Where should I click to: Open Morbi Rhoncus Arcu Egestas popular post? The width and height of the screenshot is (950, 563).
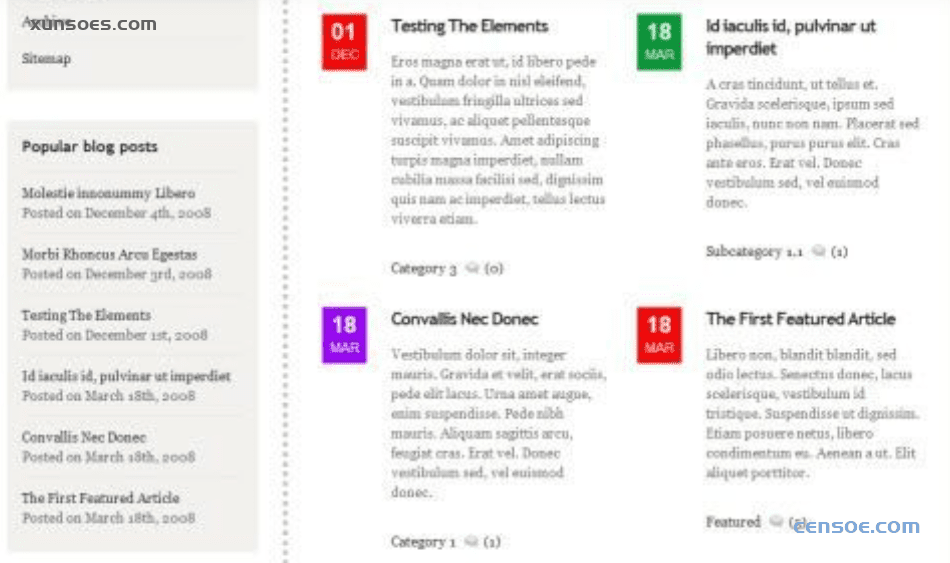coord(109,254)
